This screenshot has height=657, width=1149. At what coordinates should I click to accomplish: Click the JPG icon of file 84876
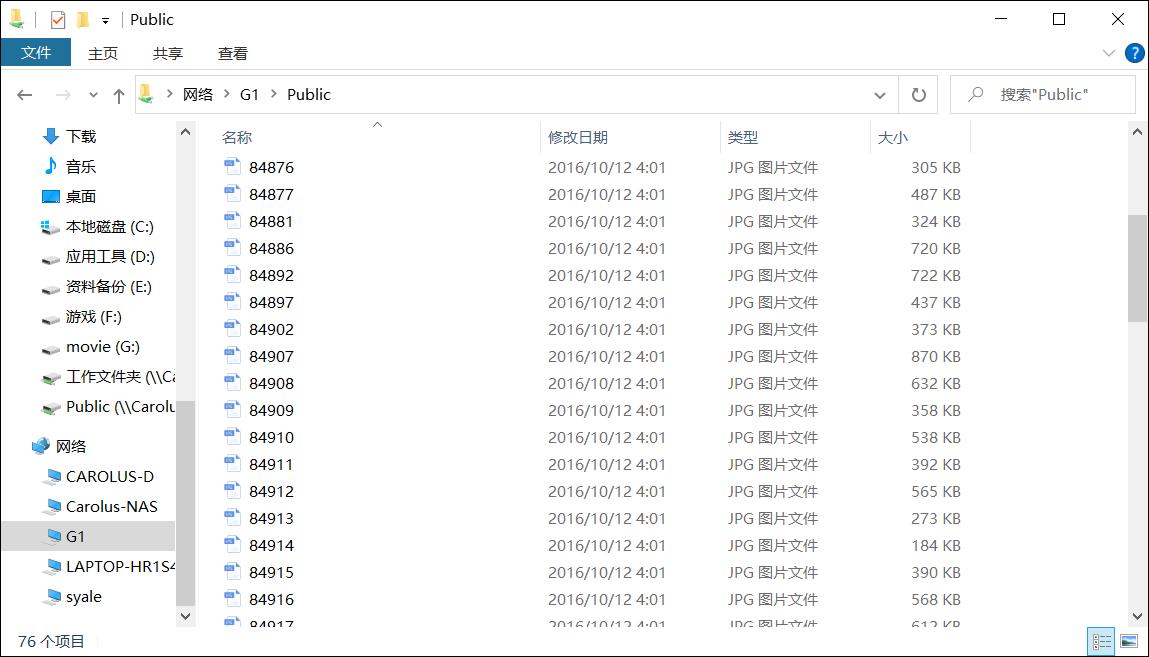point(232,166)
